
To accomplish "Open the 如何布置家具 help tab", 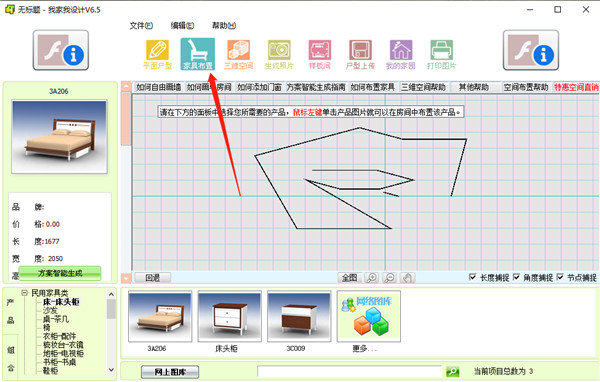I will [x=372, y=87].
